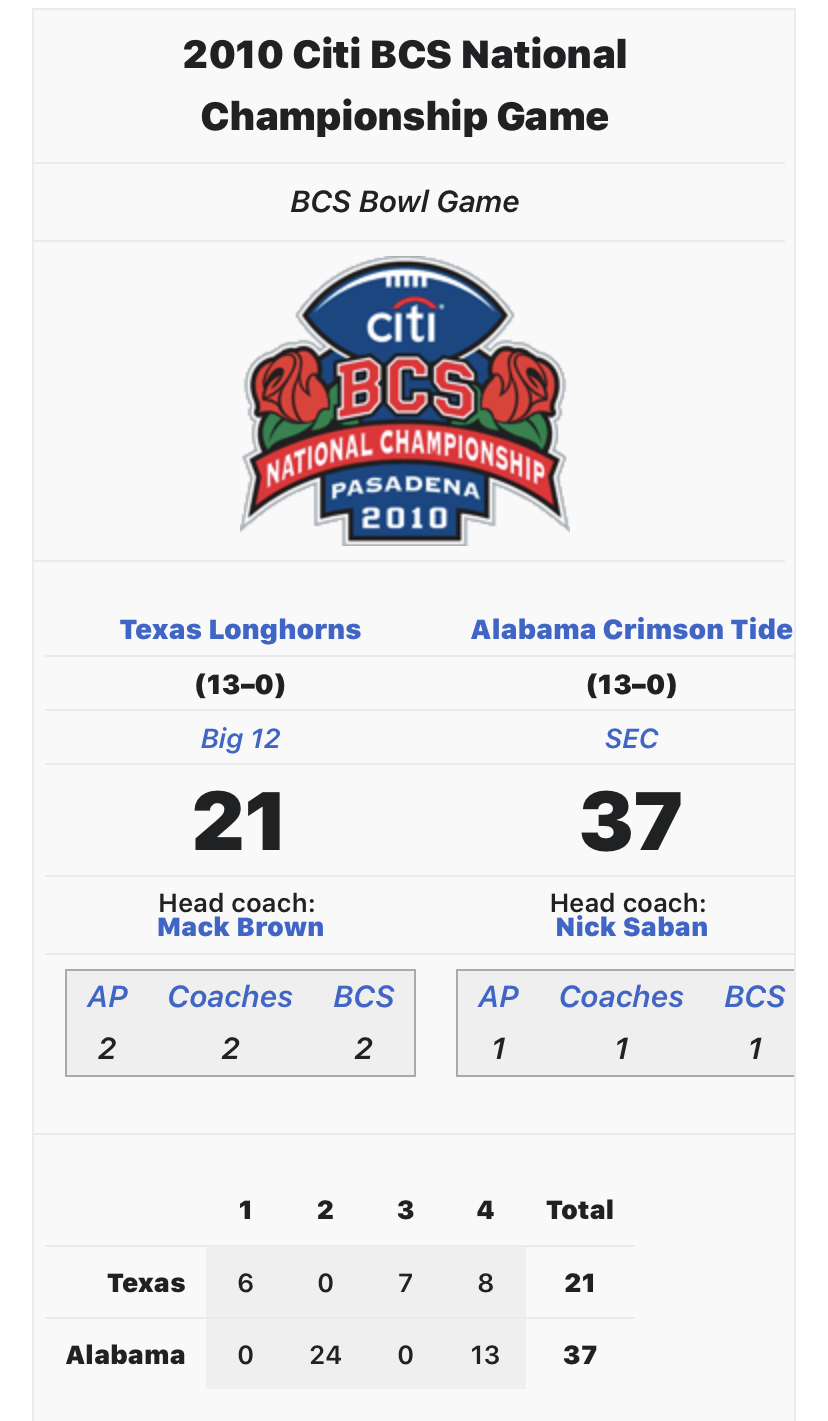This screenshot has width=828, height=1421.
Task: Open the Mack Brown coach link
Action: [x=240, y=927]
